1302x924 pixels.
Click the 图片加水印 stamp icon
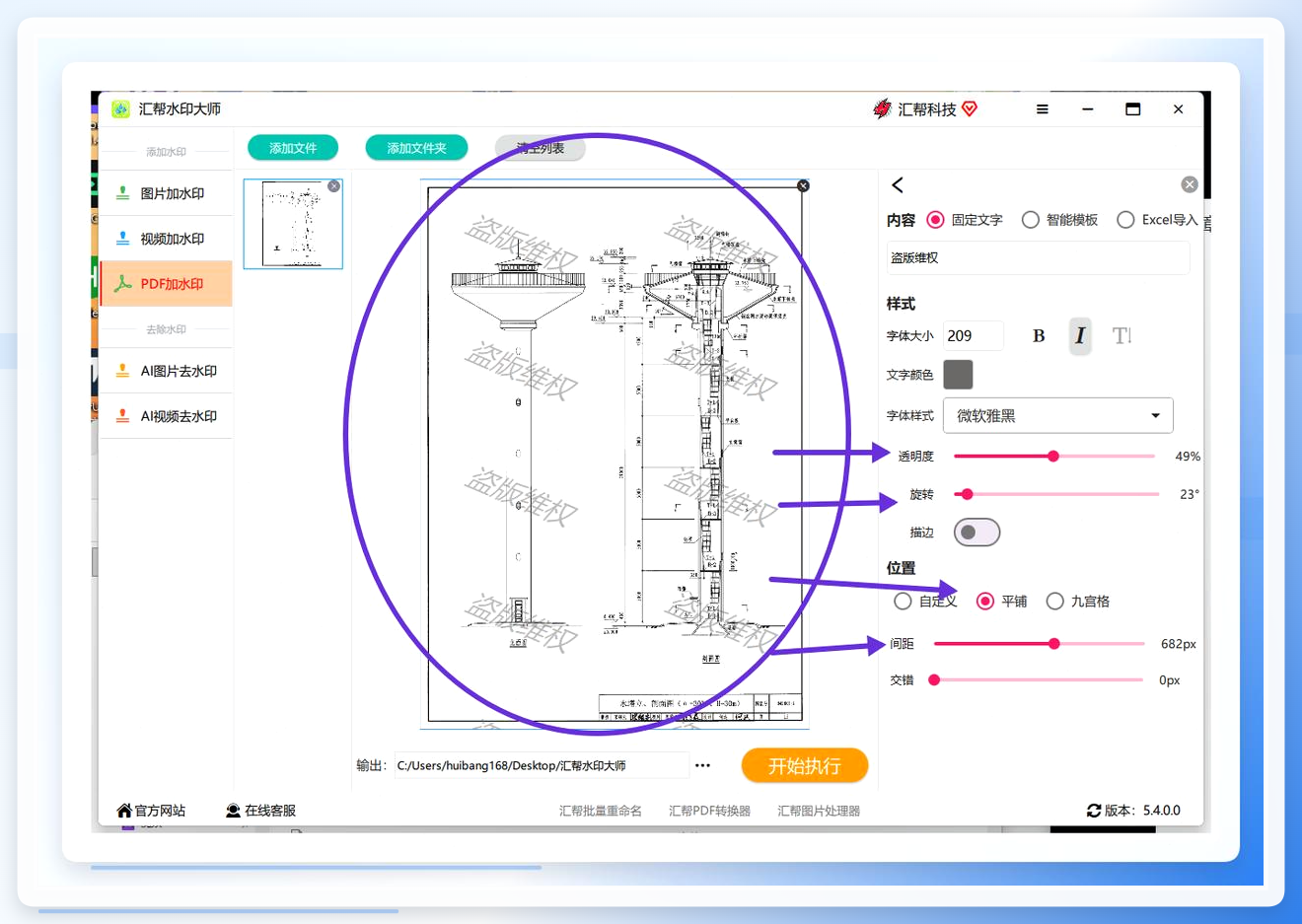122,193
